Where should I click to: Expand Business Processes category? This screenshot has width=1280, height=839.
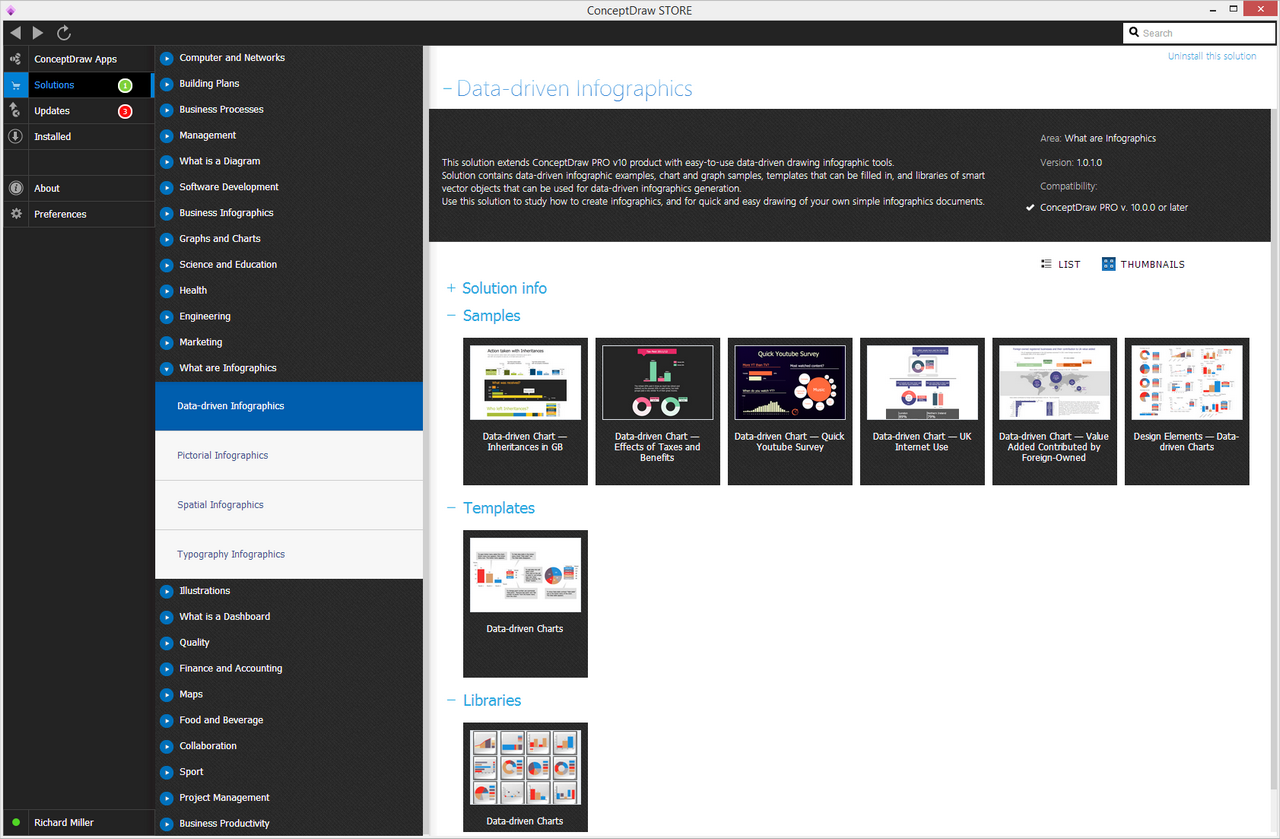coord(167,110)
